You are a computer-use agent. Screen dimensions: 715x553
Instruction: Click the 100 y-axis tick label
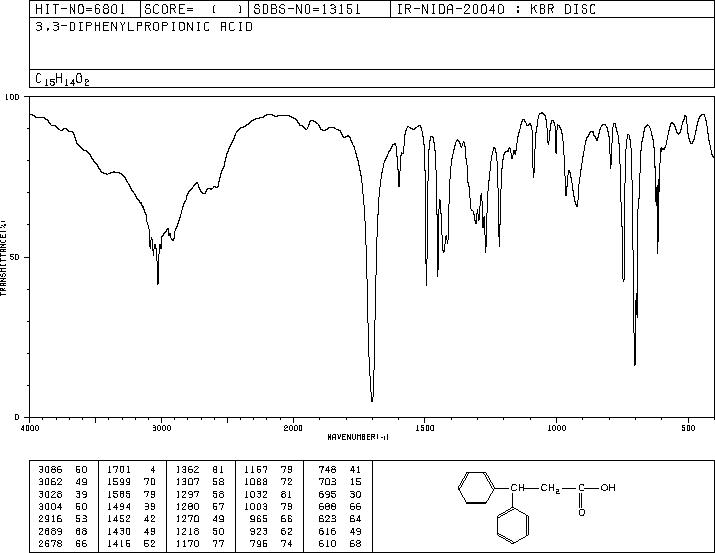pos(12,97)
